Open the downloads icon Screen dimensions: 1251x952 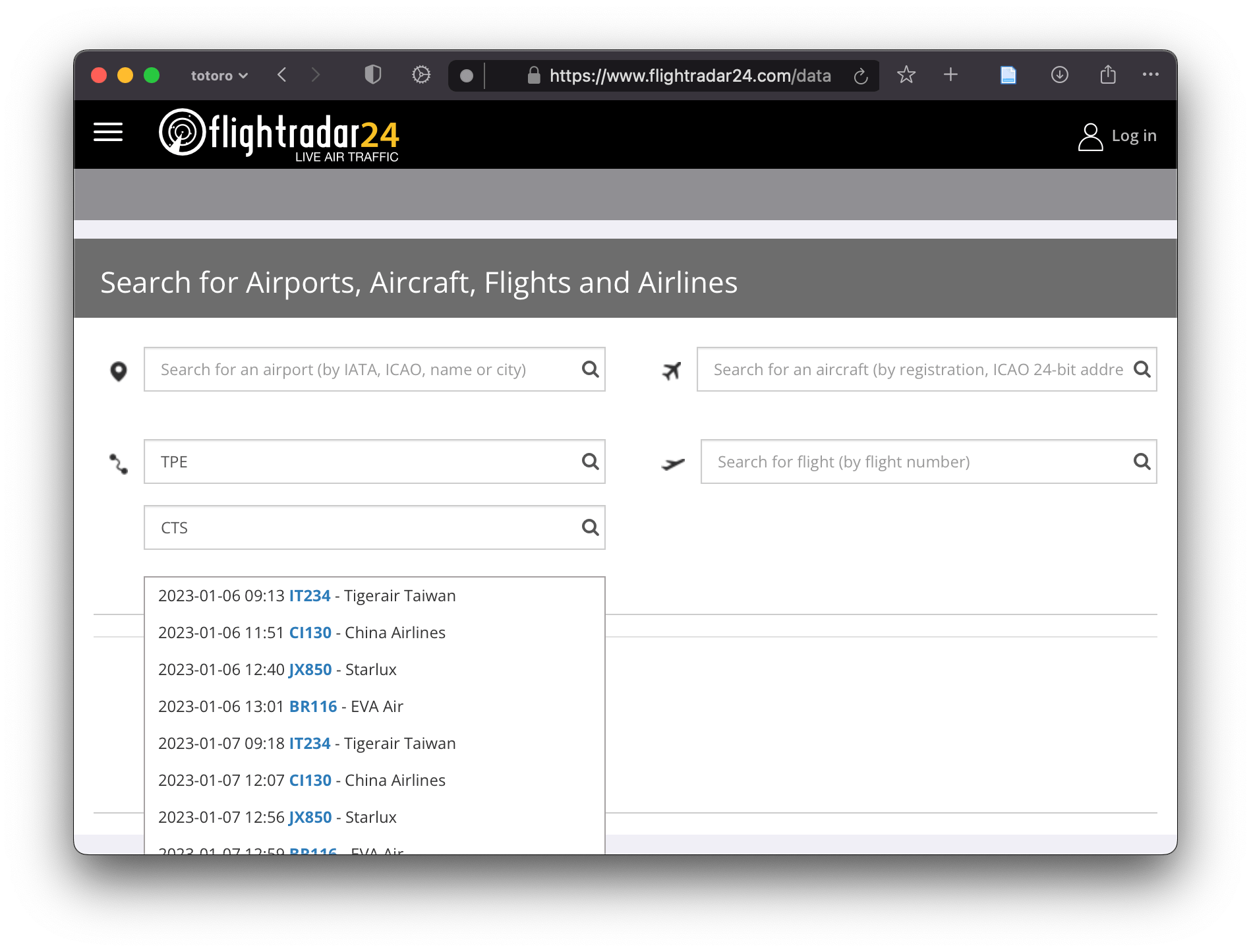pos(1059,75)
